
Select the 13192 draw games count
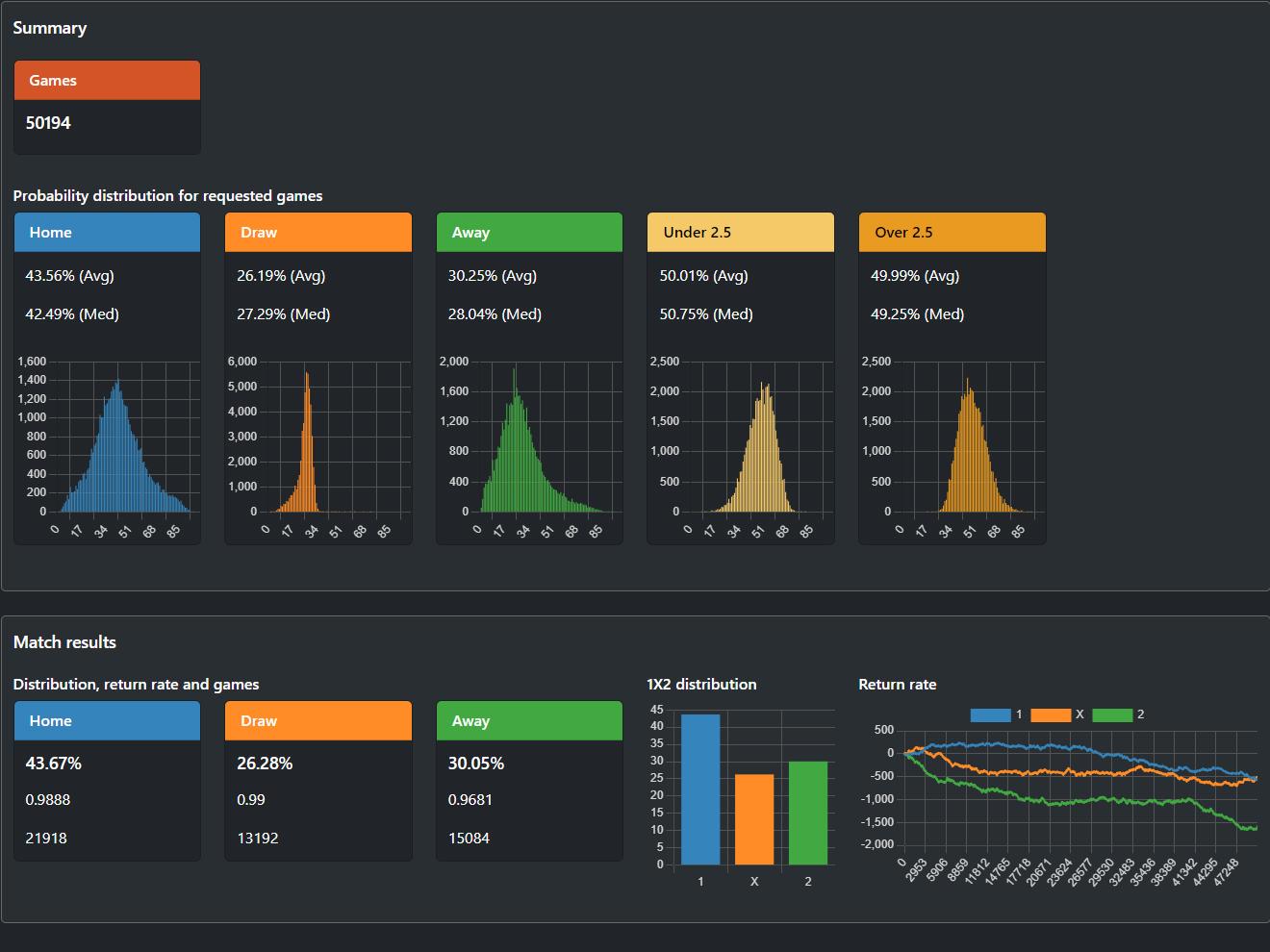258,839
